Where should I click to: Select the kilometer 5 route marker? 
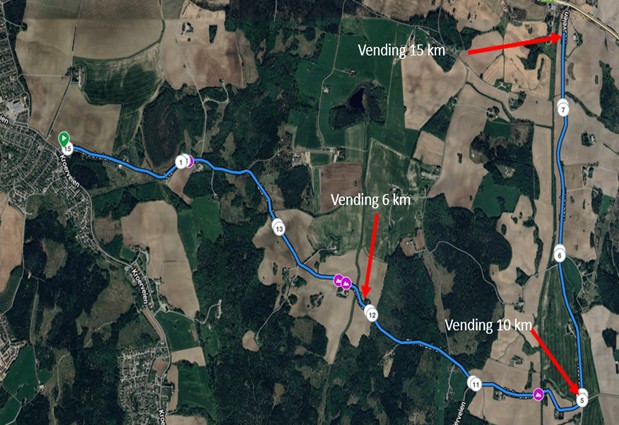coord(582,399)
